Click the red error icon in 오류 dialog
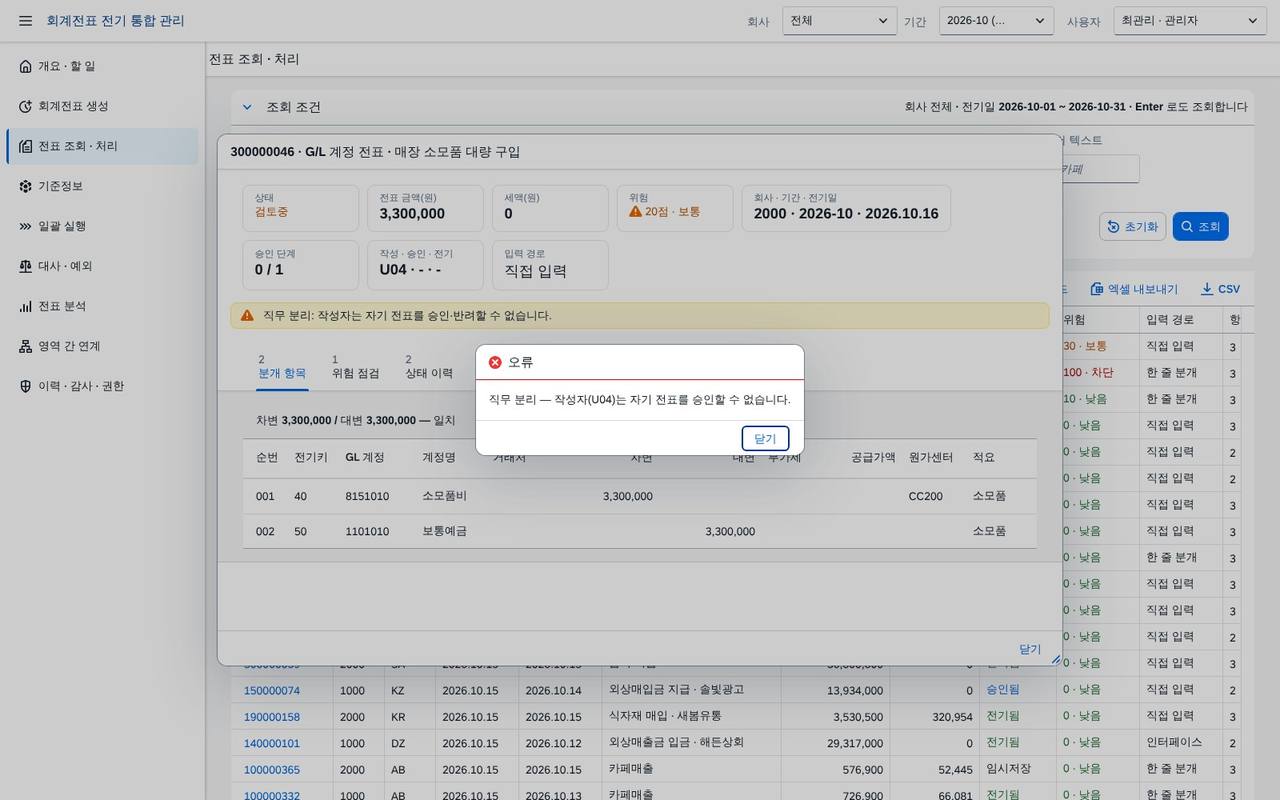The width and height of the screenshot is (1280, 800). (495, 362)
